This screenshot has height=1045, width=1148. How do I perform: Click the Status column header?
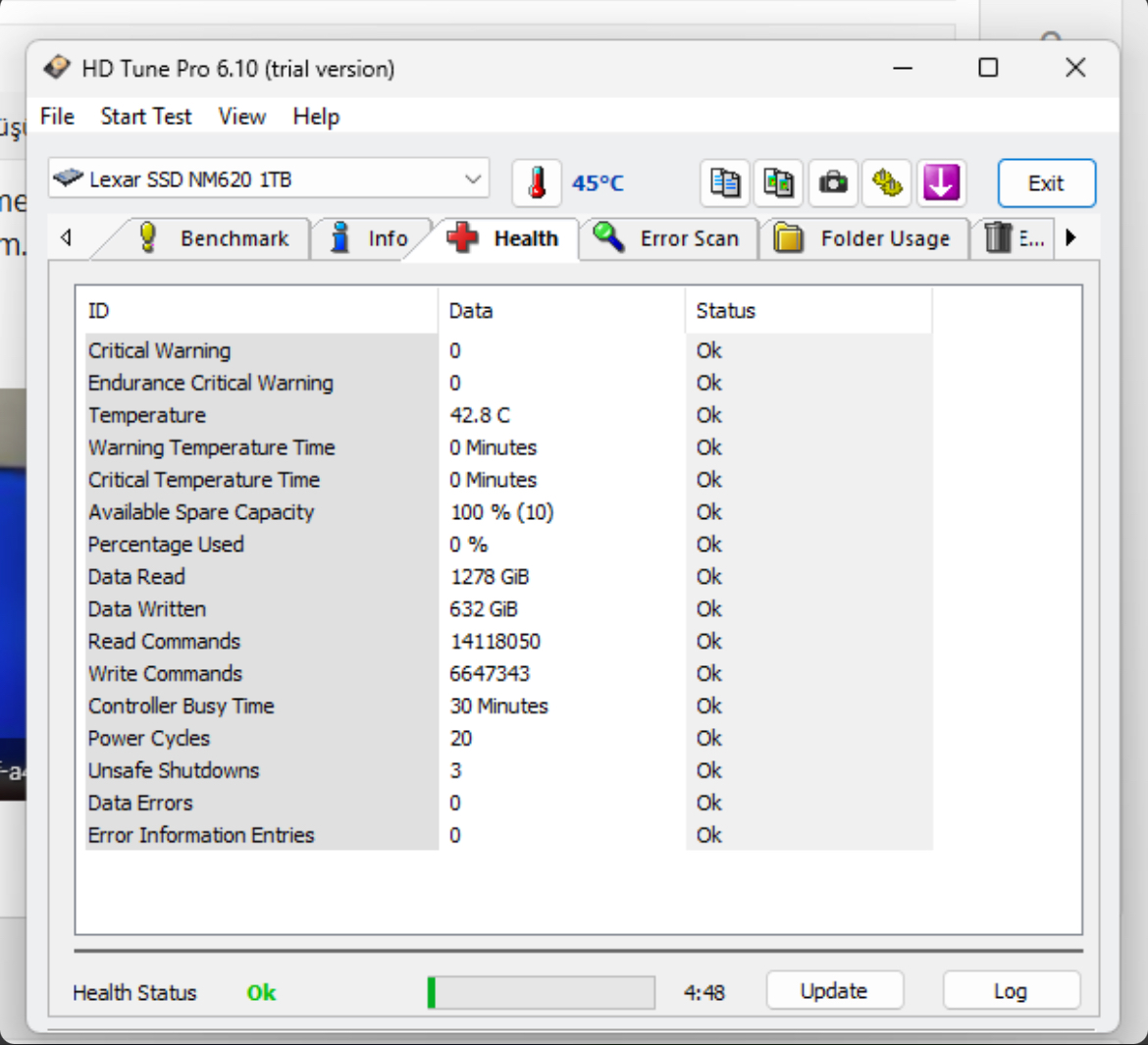pyautogui.click(x=809, y=310)
